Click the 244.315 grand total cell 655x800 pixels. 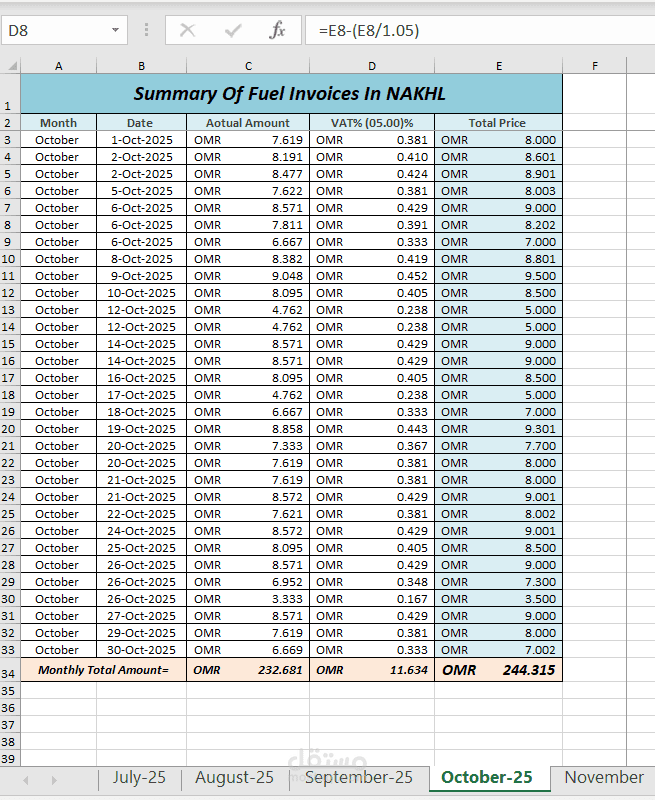click(498, 670)
